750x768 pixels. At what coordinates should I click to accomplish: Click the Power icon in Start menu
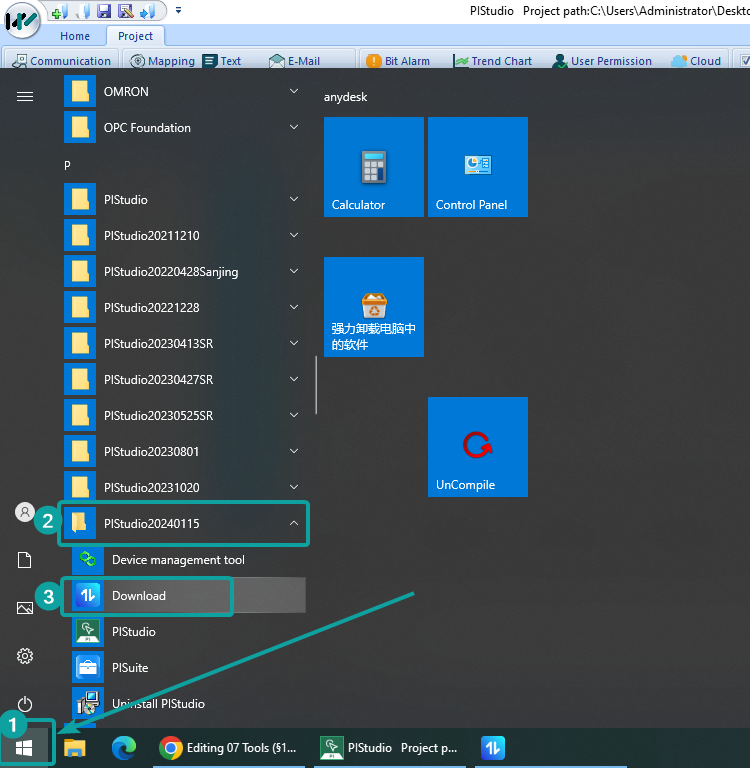click(25, 704)
